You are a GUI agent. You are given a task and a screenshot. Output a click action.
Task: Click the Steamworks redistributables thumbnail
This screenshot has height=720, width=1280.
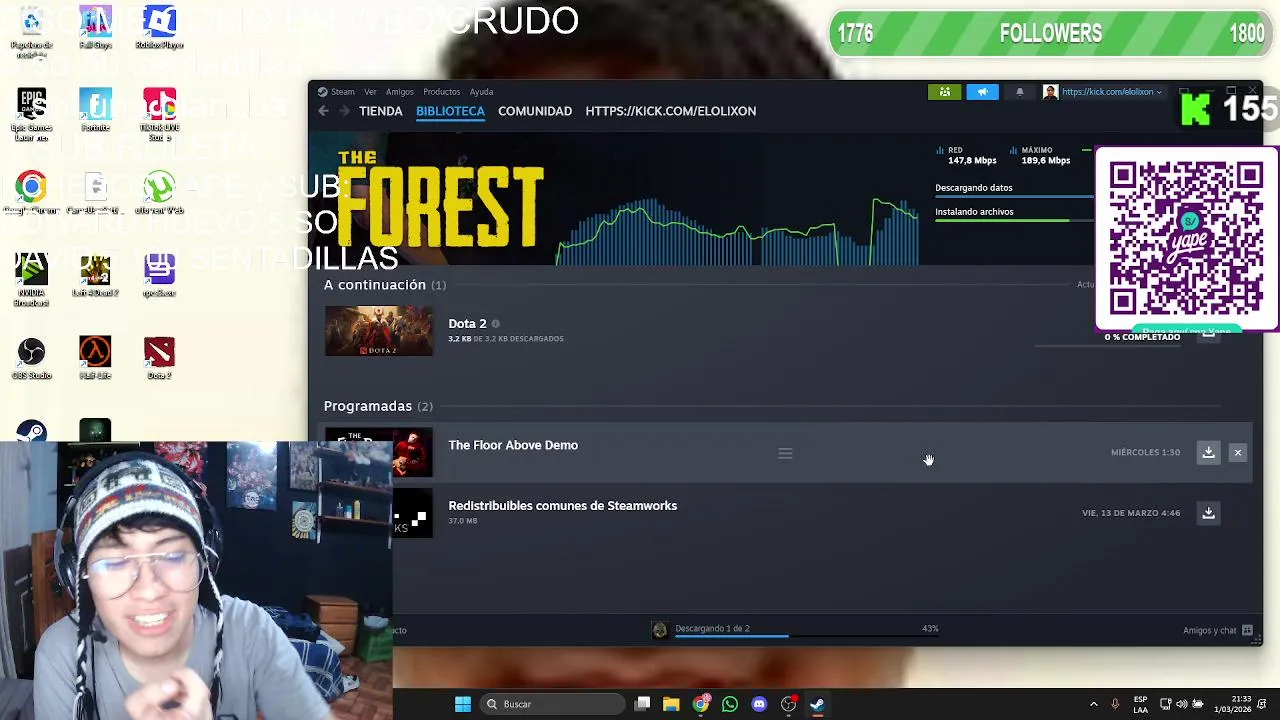[x=411, y=513]
